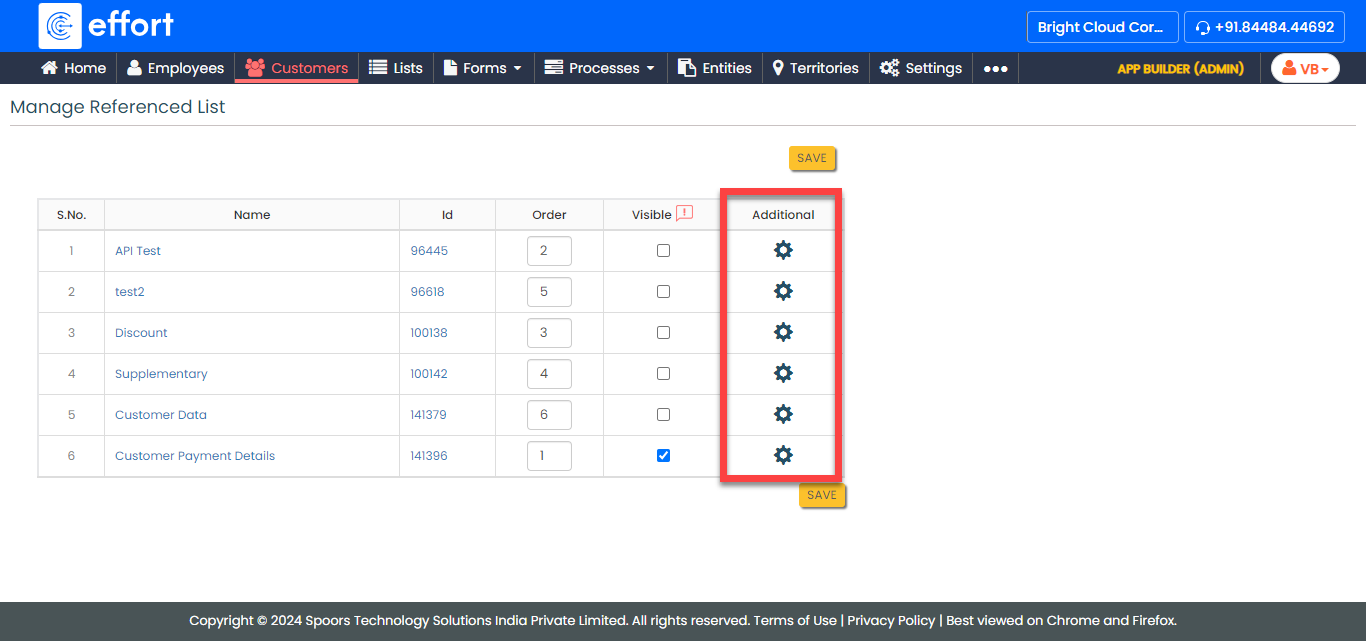Go to the Employees tab

pyautogui.click(x=175, y=68)
